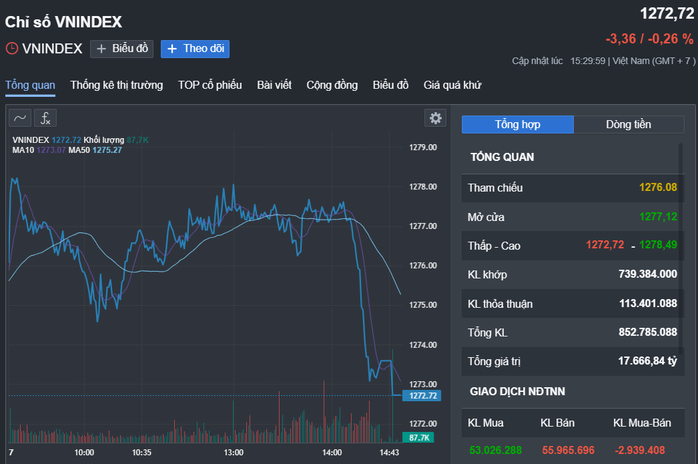Screen dimensions: 698x464
Task: Click the Chỉ số VNINDEX page title
Action: click(x=63, y=22)
